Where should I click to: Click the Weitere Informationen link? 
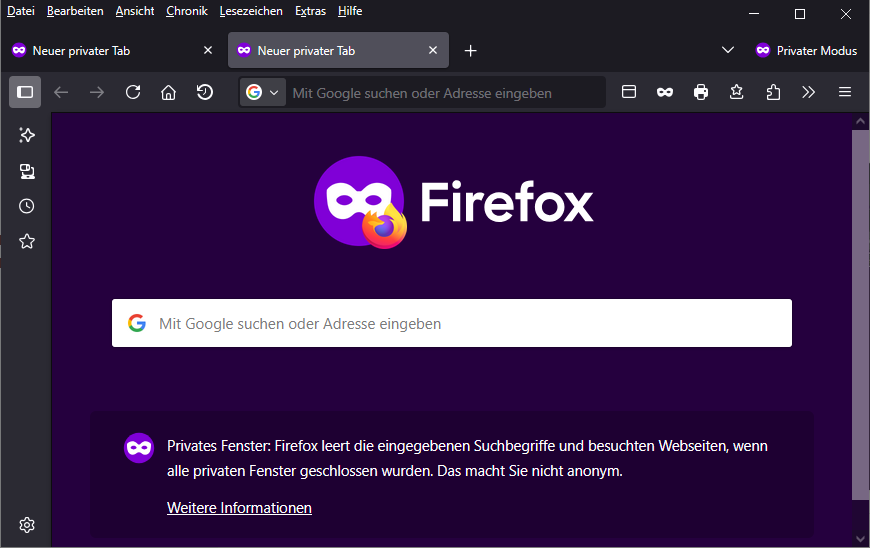(239, 508)
